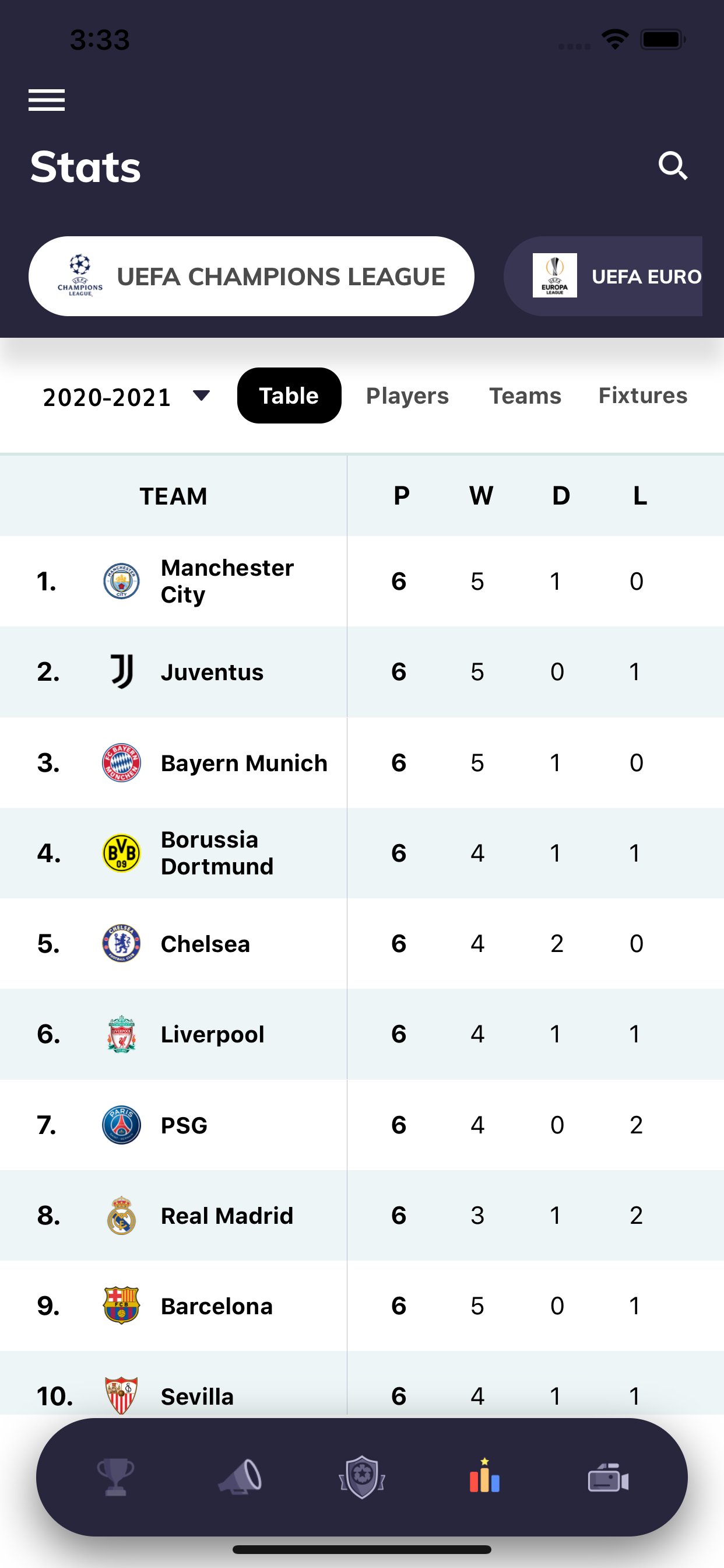The image size is (724, 1568).
Task: Tap the Borussia Dortmund BVB logo
Action: (x=122, y=853)
